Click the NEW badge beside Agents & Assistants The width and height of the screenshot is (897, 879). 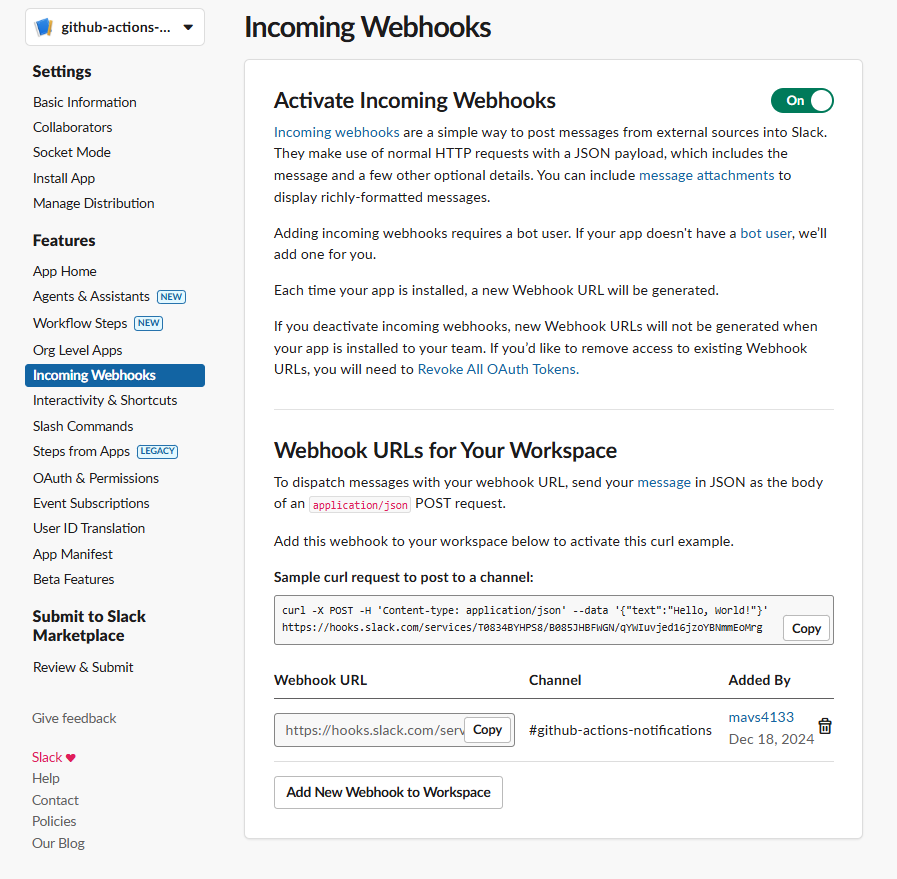click(171, 297)
